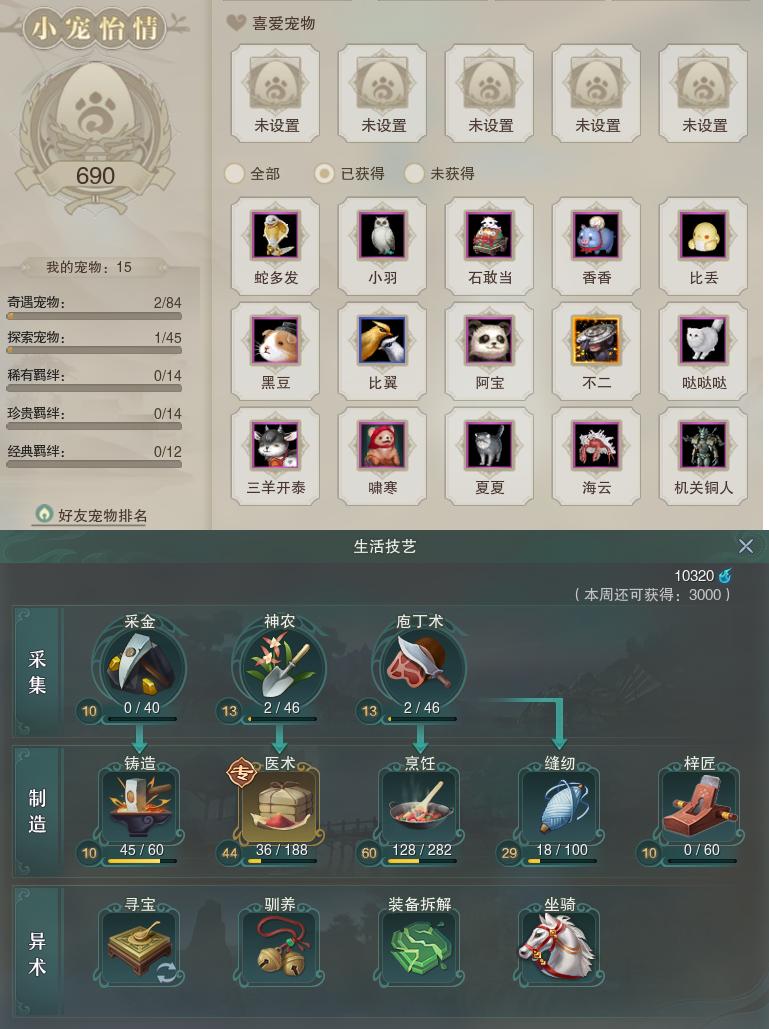
Task: Select the 采金 mining skill icon
Action: 139,665
